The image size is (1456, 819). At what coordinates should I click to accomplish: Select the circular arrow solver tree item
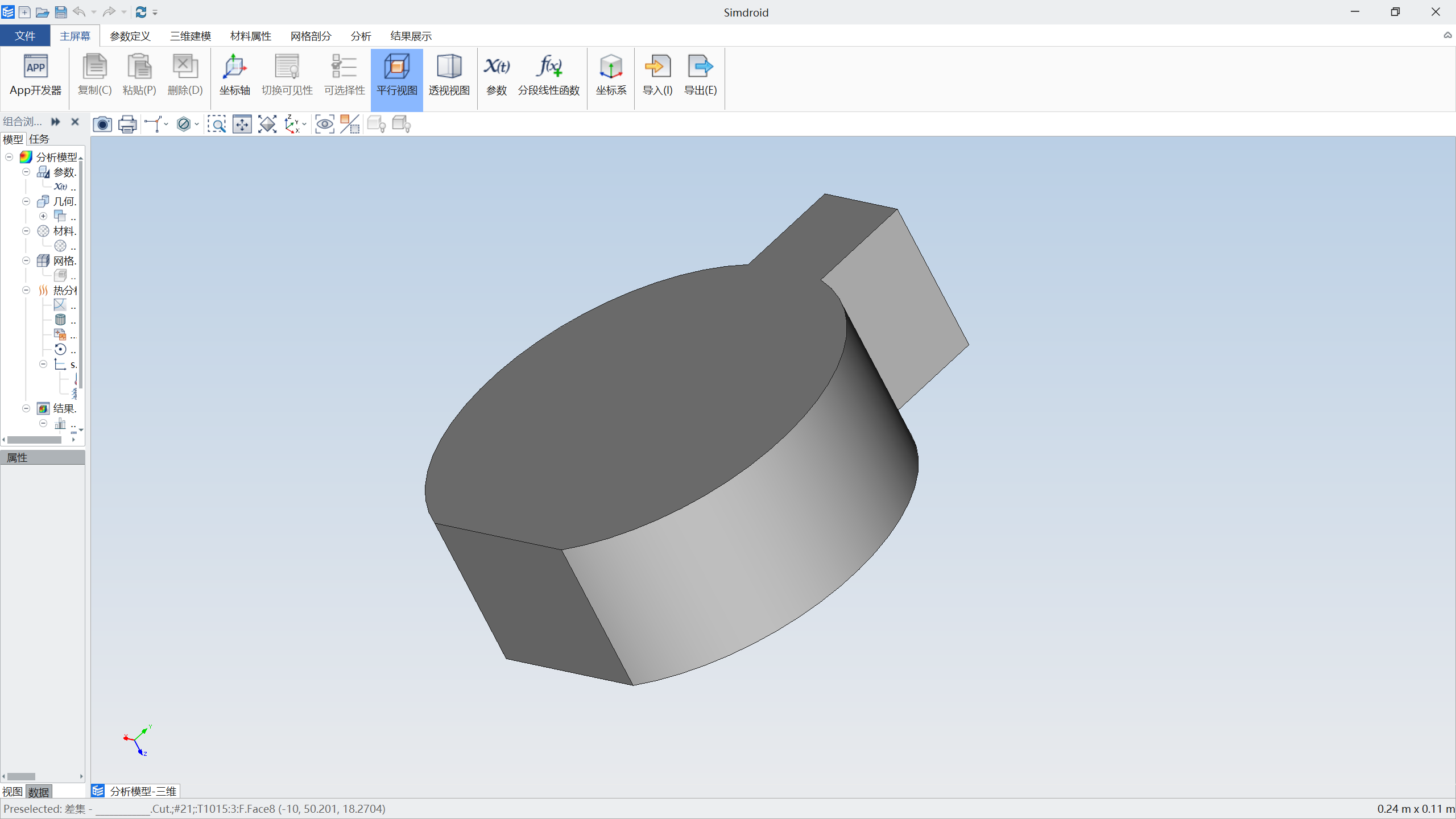(x=60, y=349)
